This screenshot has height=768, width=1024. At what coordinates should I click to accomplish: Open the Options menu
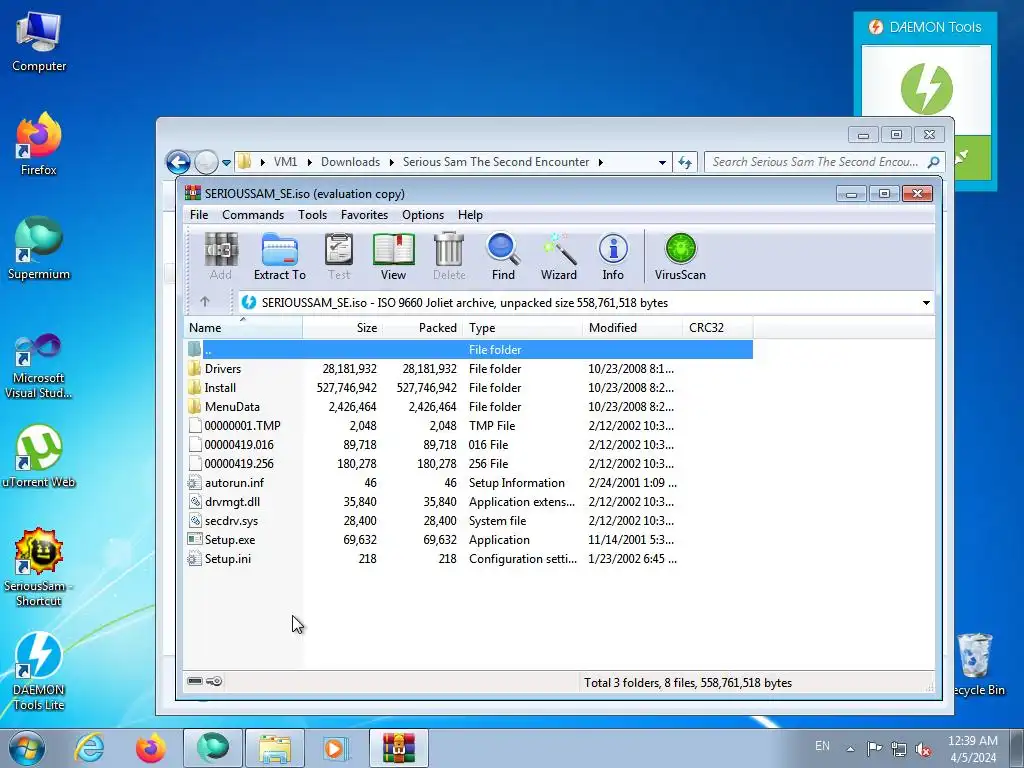pyautogui.click(x=423, y=215)
